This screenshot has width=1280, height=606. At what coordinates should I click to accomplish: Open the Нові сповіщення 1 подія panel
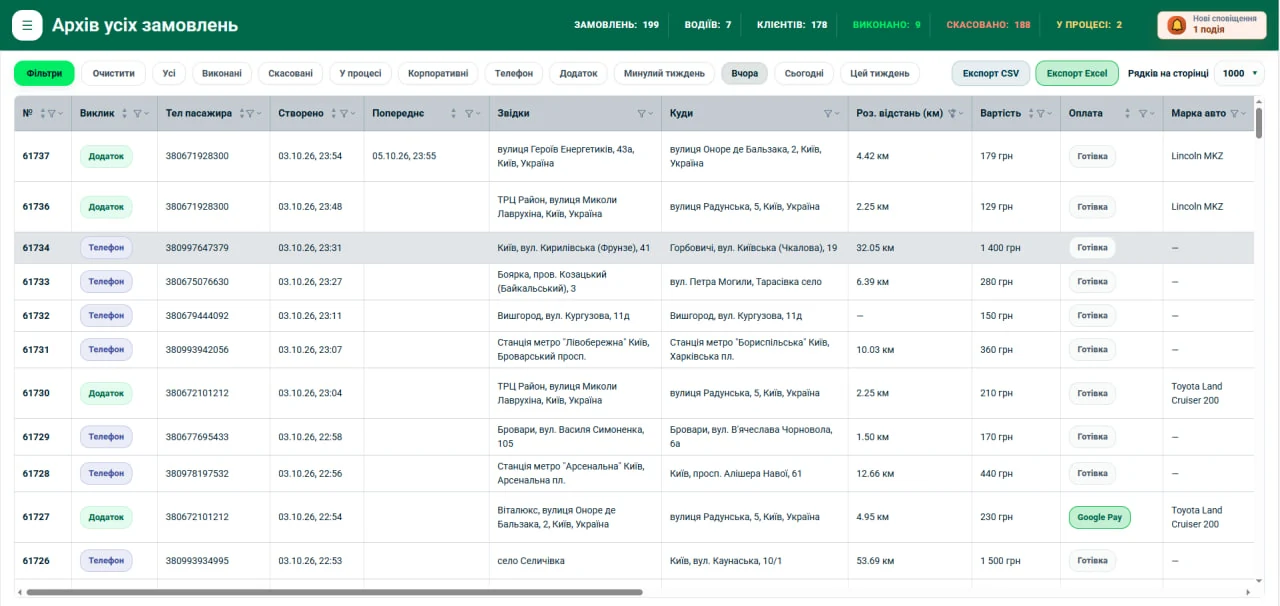coord(1211,25)
